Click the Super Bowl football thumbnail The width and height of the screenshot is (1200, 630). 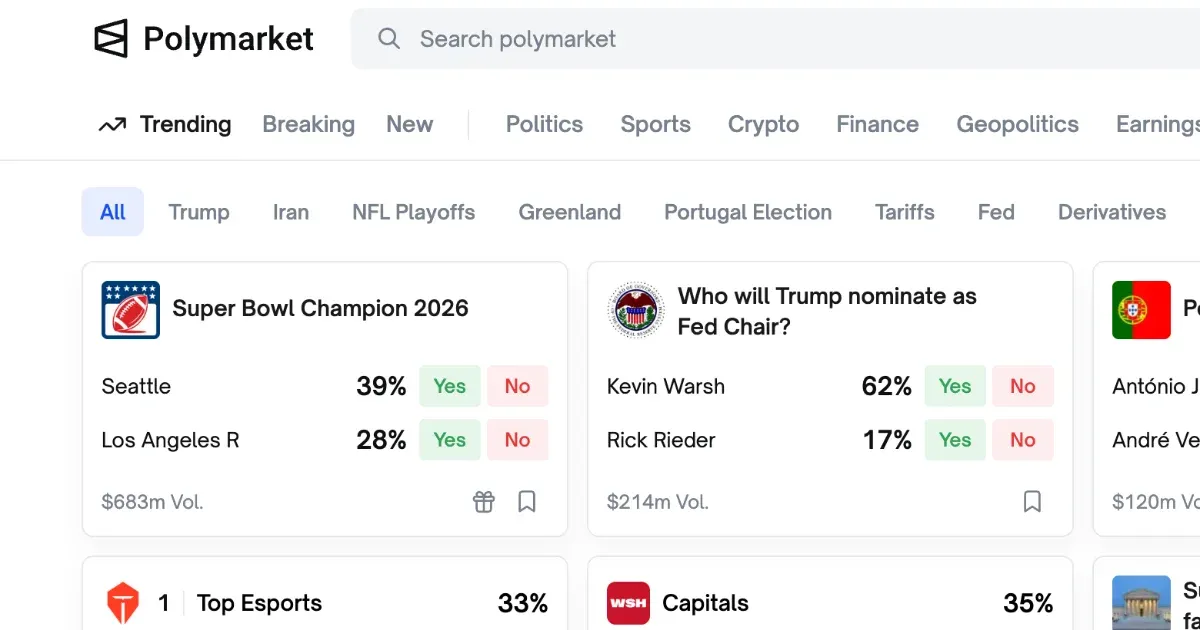[x=130, y=310]
